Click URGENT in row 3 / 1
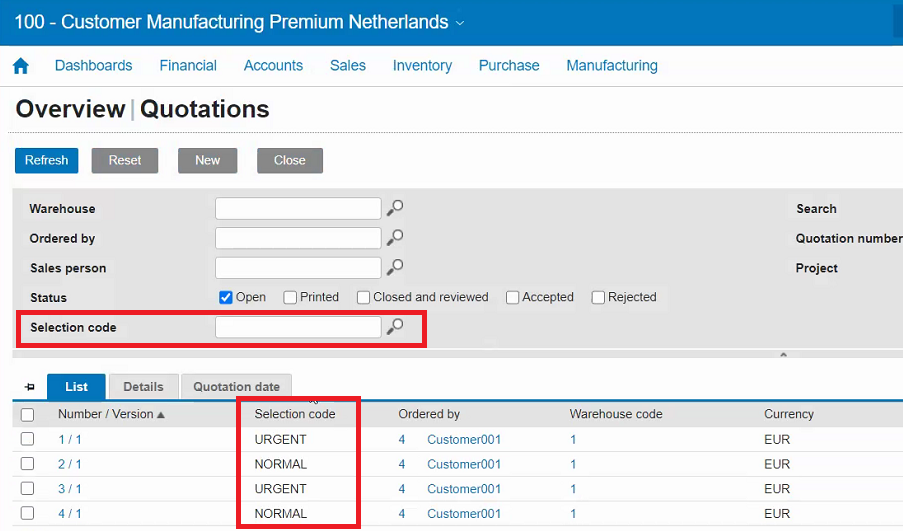Viewport: 903px width, 531px height. [280, 489]
